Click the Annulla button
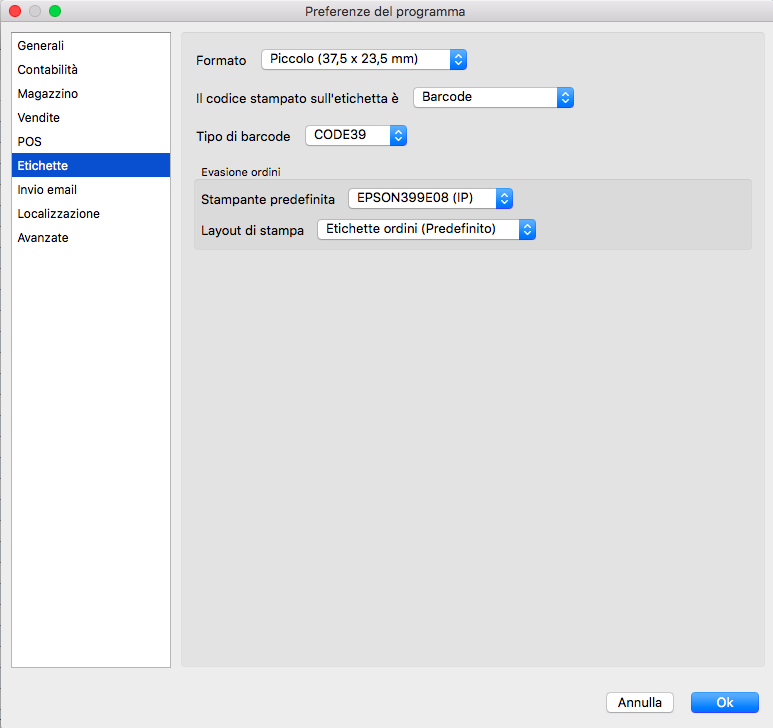This screenshot has height=728, width=773. 640,703
